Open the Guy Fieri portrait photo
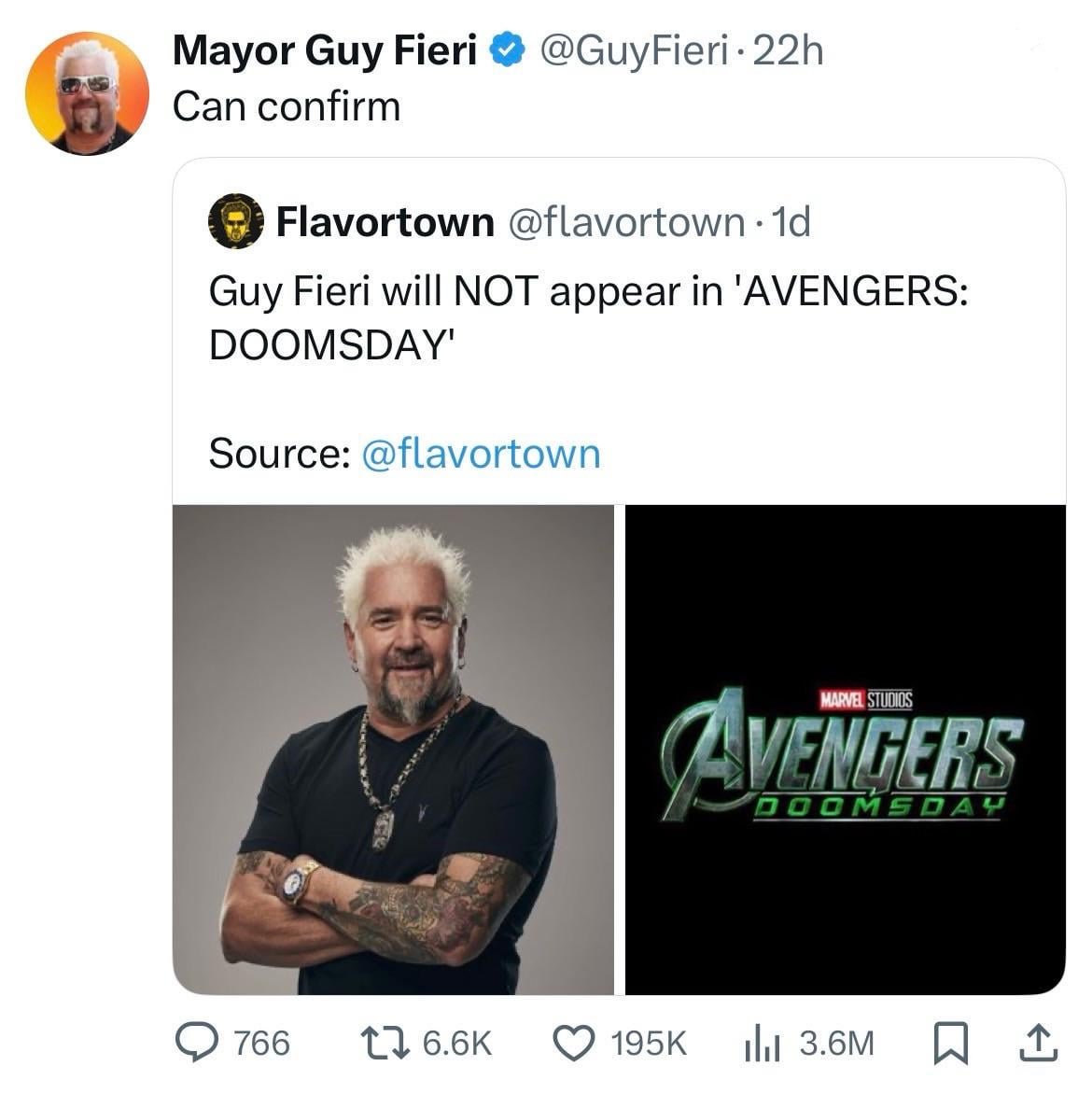The image size is (1092, 1094). [x=393, y=750]
